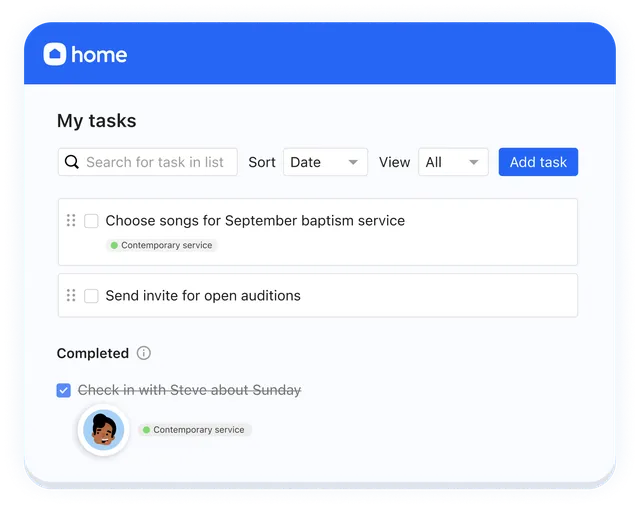639x507 pixels.
Task: Open completed task Check in with Steve
Action: 189,390
